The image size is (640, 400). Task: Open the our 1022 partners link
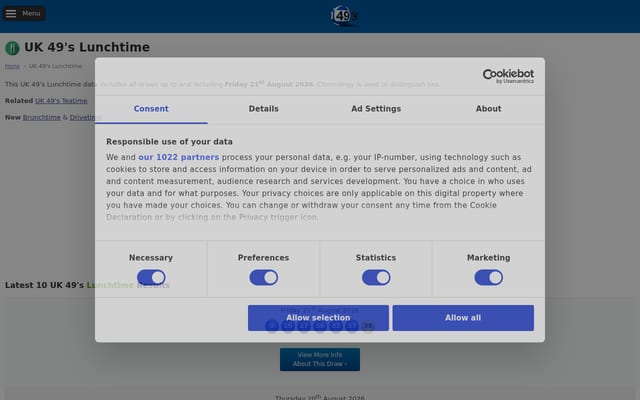pyautogui.click(x=179, y=157)
